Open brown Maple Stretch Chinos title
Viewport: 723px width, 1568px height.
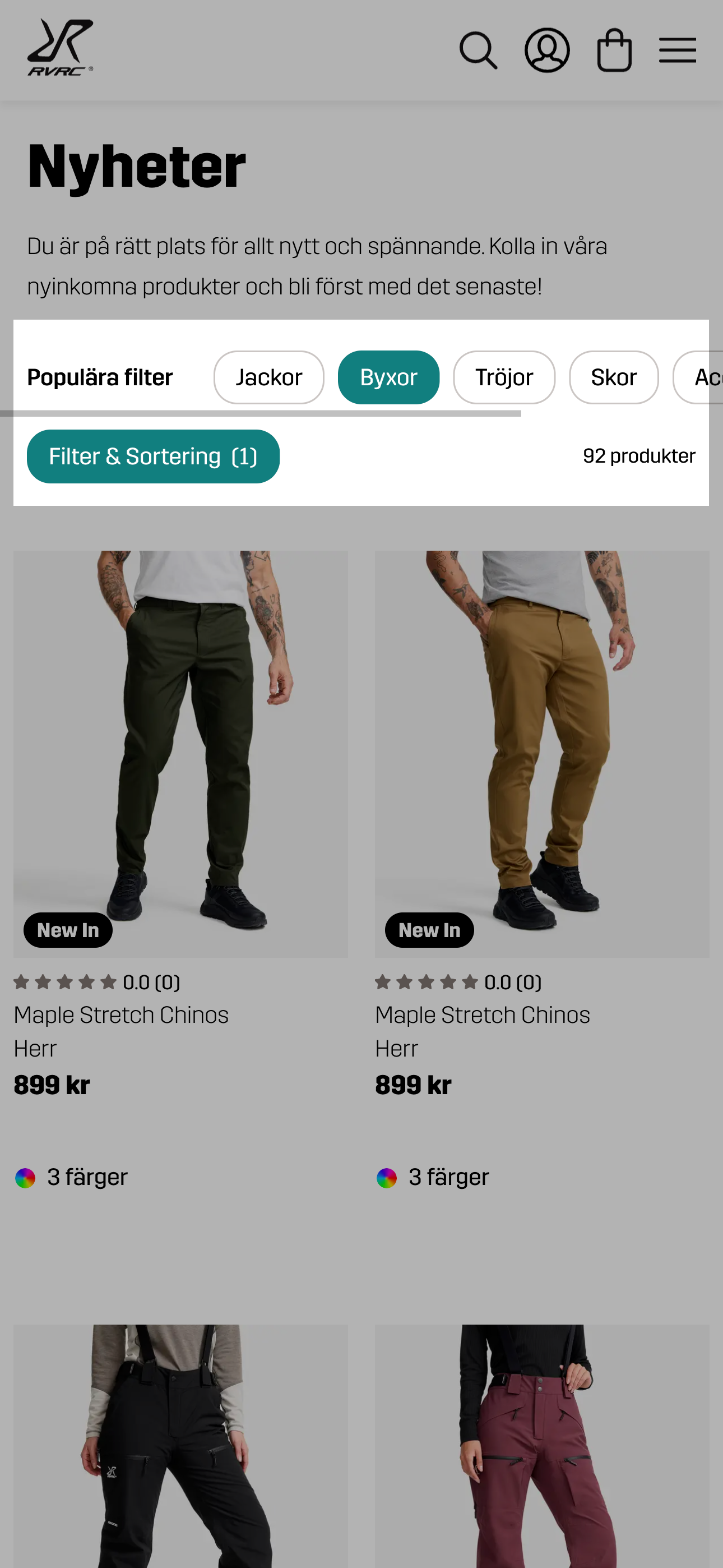pos(482,1014)
